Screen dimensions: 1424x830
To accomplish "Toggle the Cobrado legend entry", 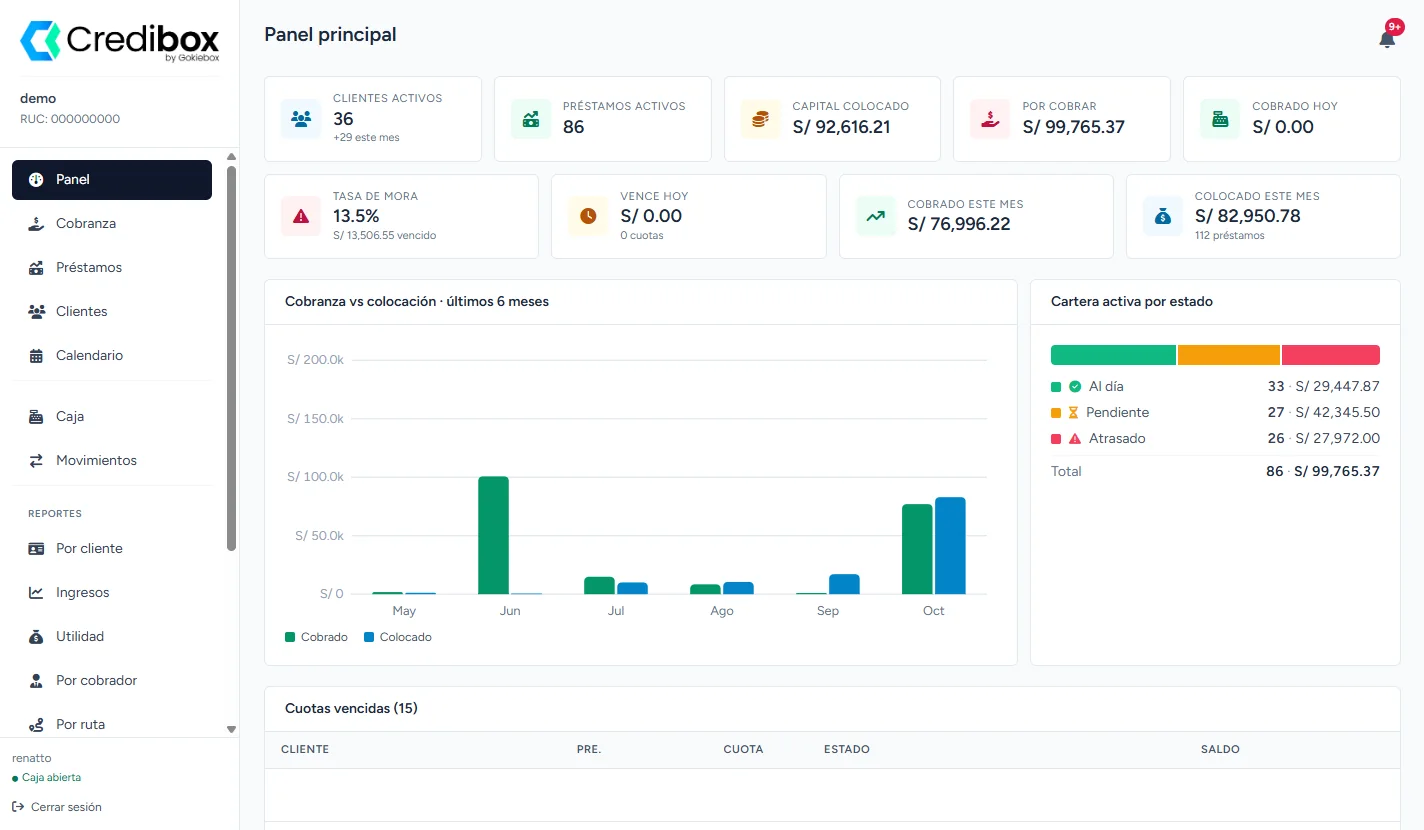I will (x=316, y=637).
